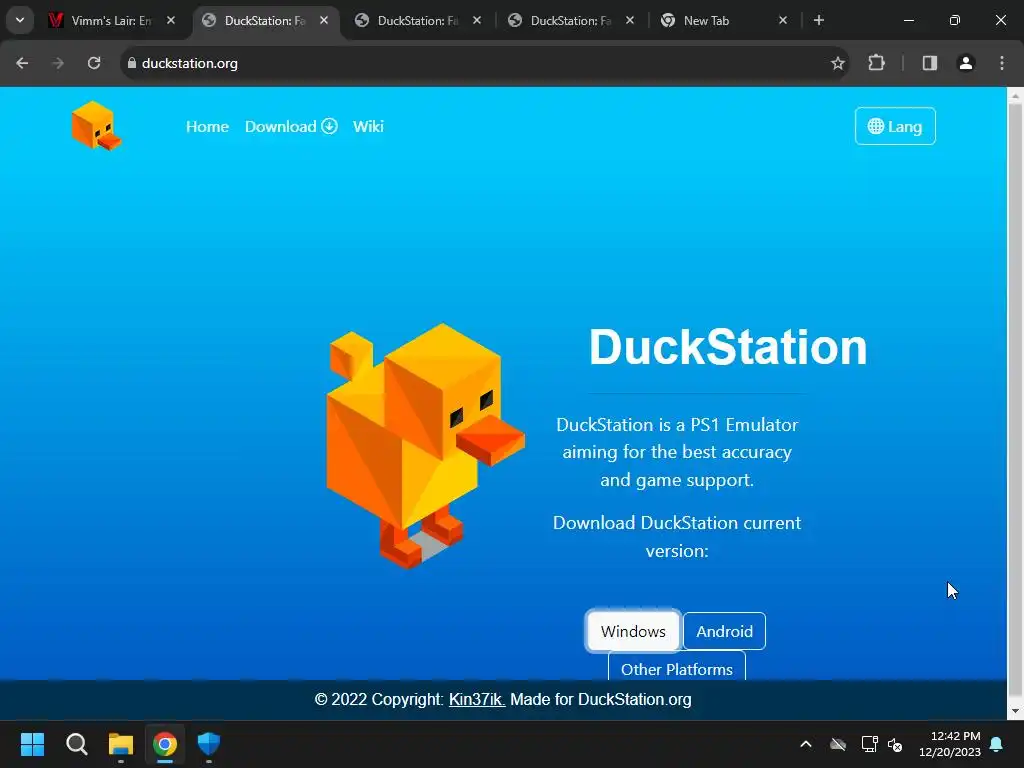The height and width of the screenshot is (768, 1024).
Task: Open the network display tray icon
Action: (869, 744)
